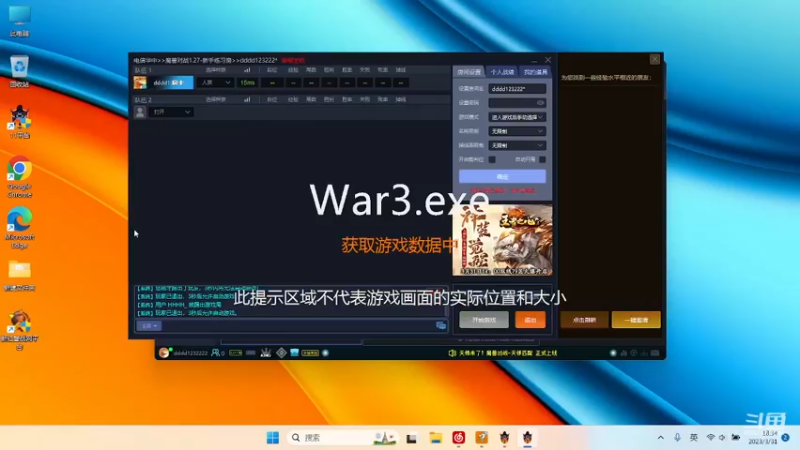
Task: Open the red NetEase Music taskbar icon
Action: [x=459, y=438]
